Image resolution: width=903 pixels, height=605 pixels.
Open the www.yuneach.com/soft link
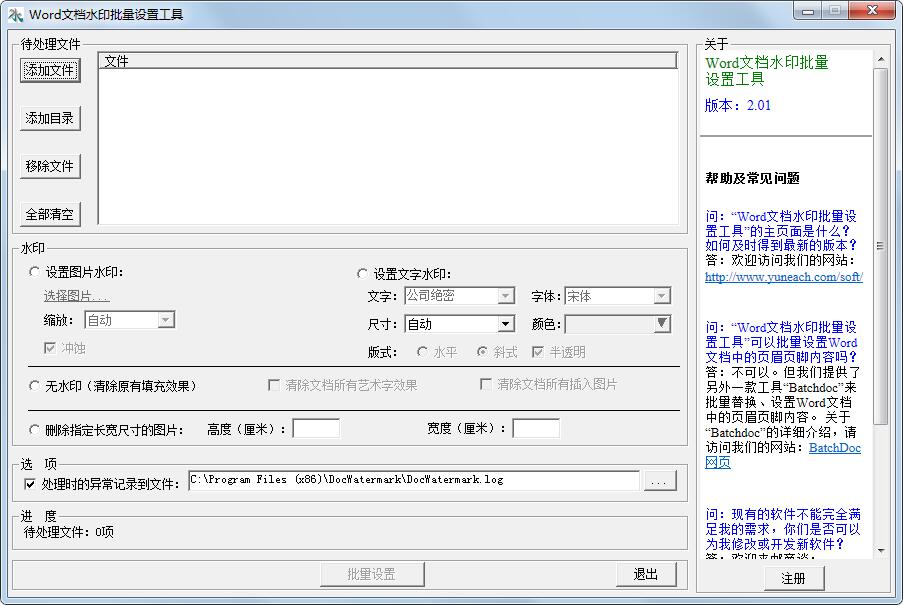tap(783, 277)
